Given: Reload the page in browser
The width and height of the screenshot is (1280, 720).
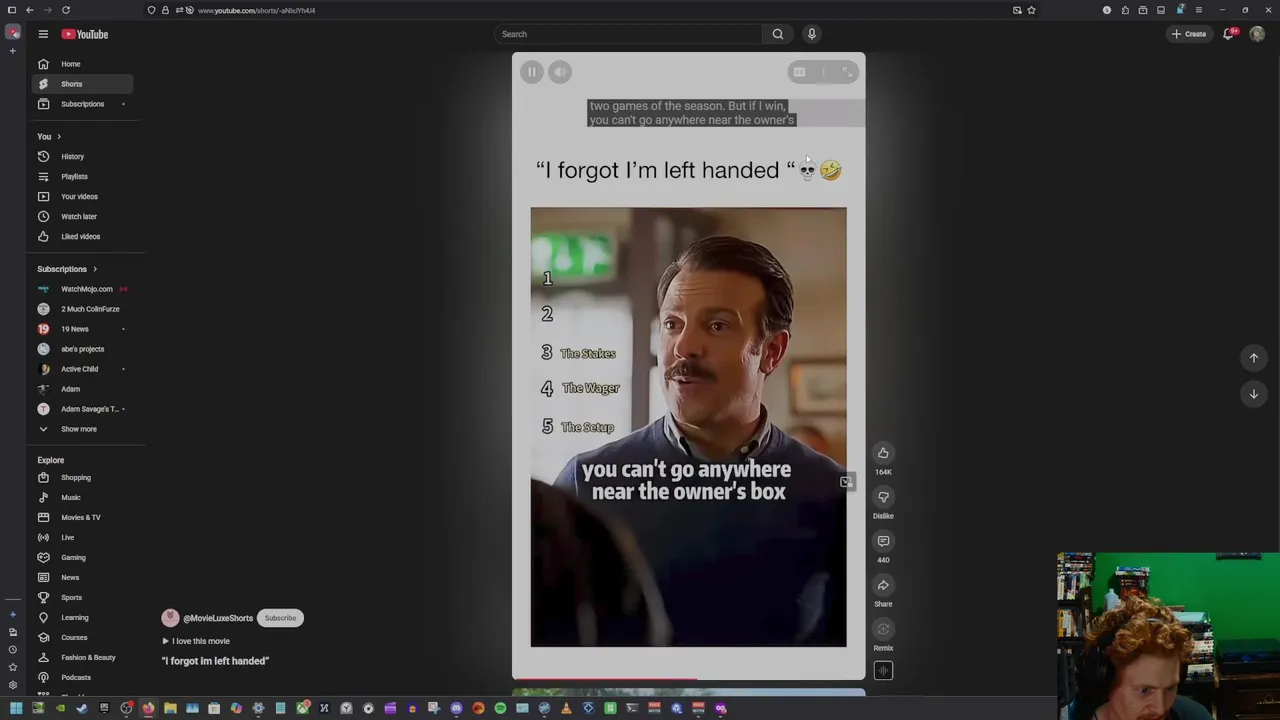Looking at the screenshot, I should pos(65,10).
